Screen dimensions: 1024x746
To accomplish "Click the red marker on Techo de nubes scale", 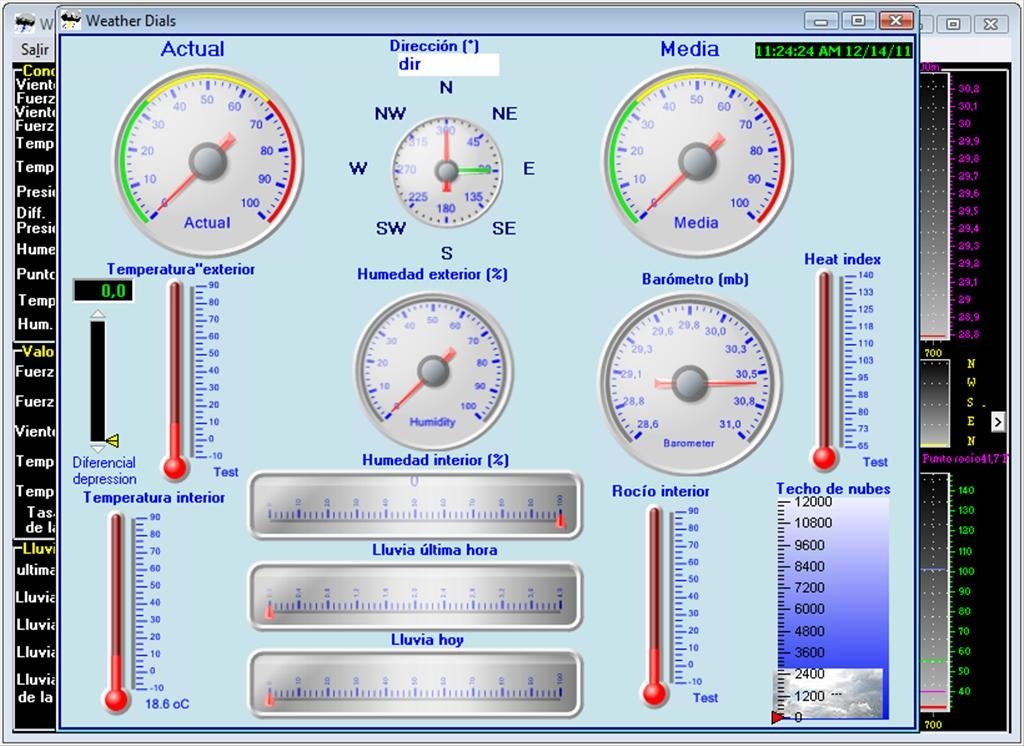I will tap(777, 718).
